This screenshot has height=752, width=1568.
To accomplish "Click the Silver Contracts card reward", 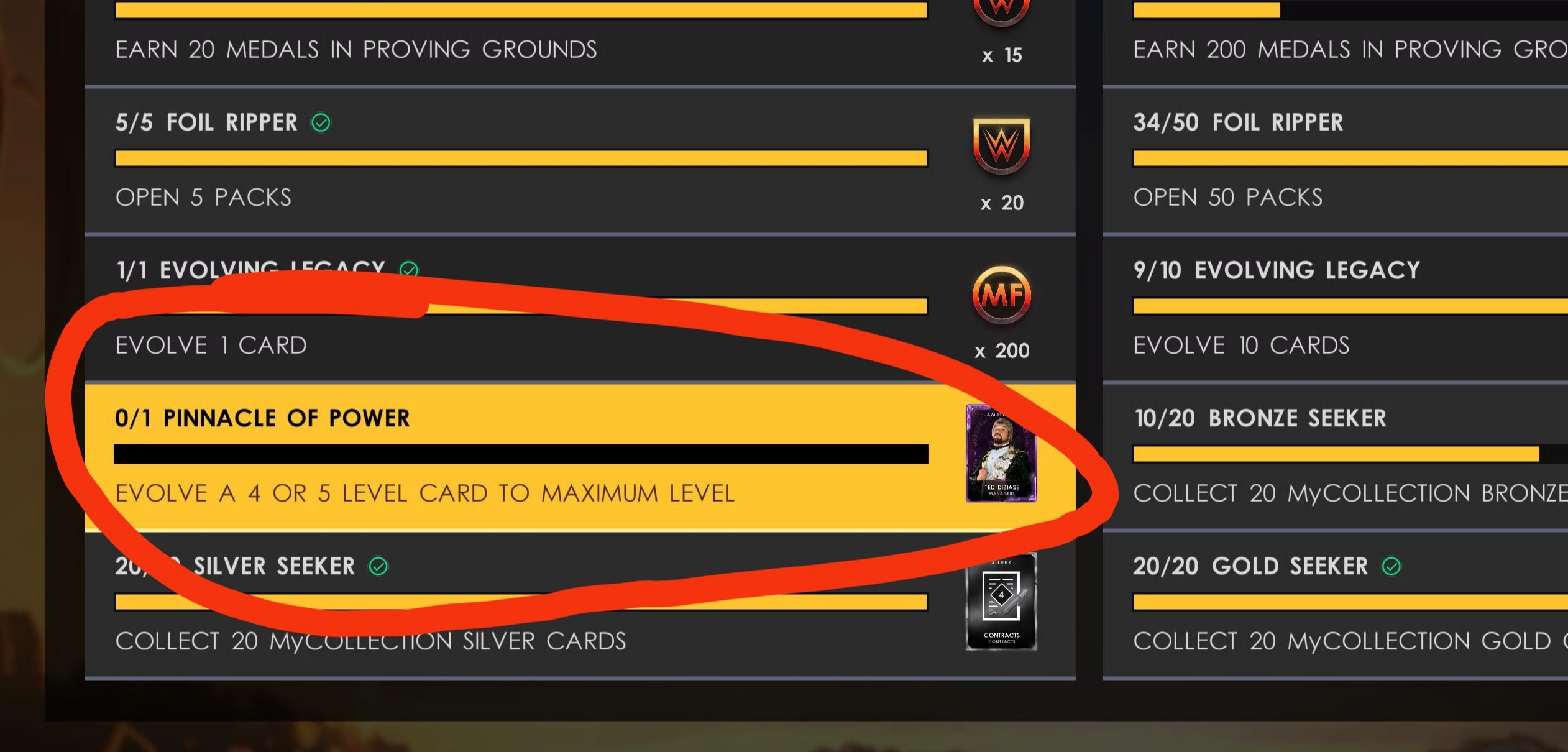I will click(1001, 602).
